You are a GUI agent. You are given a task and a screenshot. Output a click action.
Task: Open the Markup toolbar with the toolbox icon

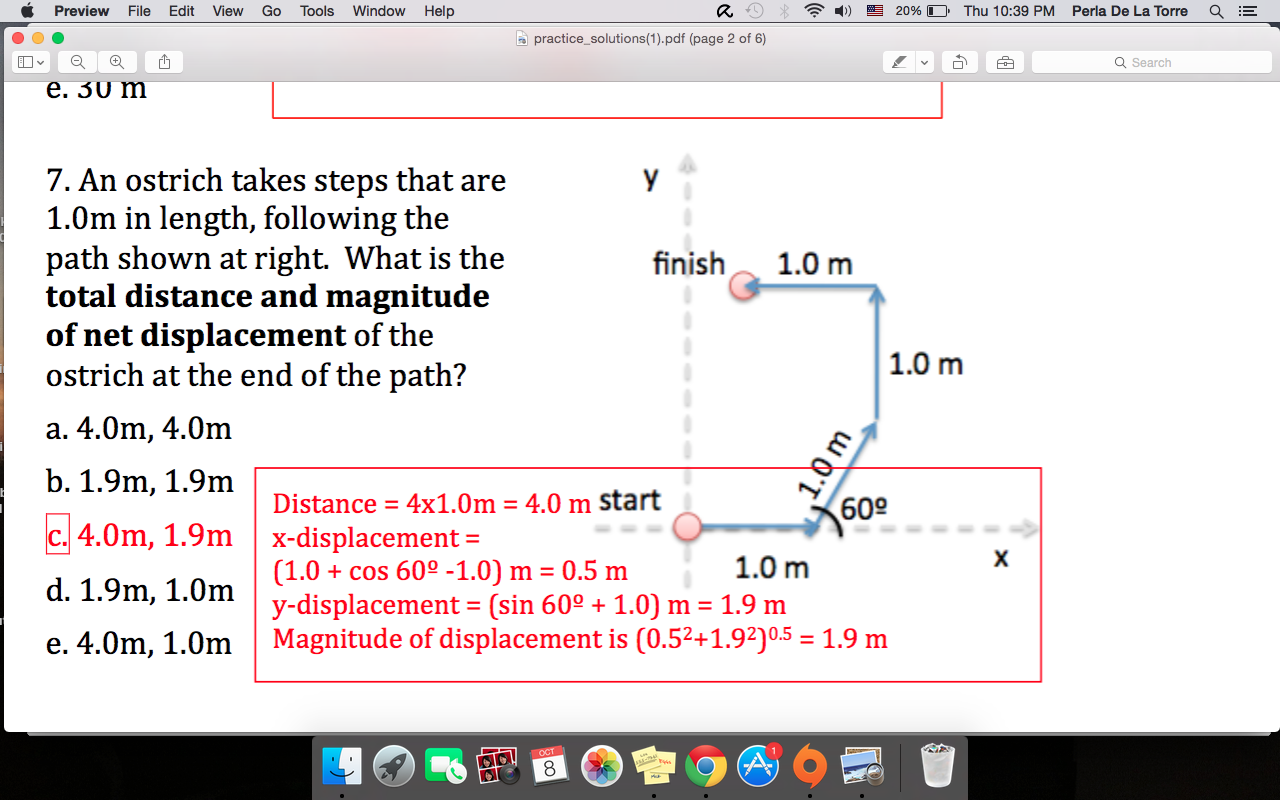[x=1004, y=61]
